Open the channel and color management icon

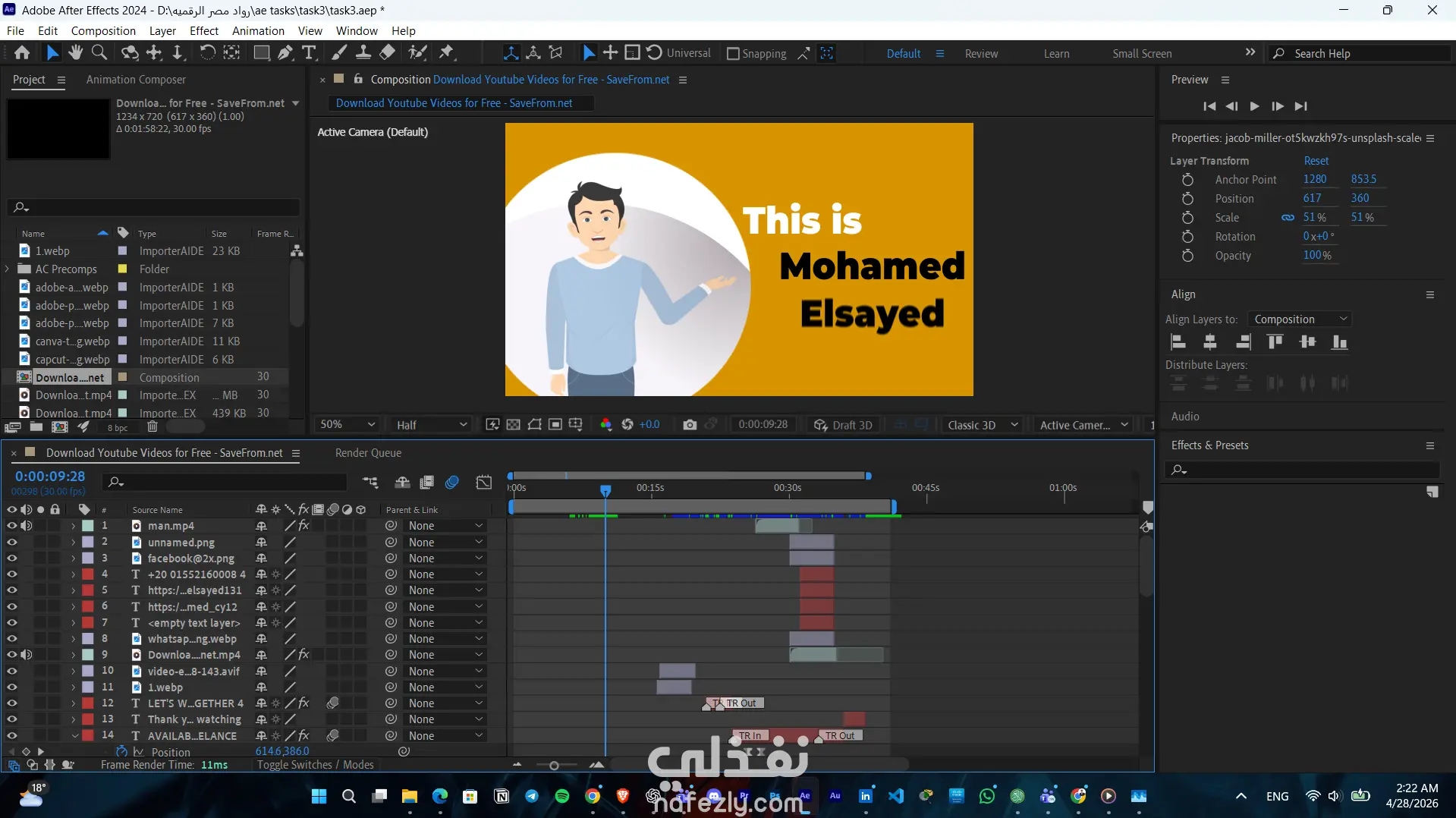tap(606, 425)
